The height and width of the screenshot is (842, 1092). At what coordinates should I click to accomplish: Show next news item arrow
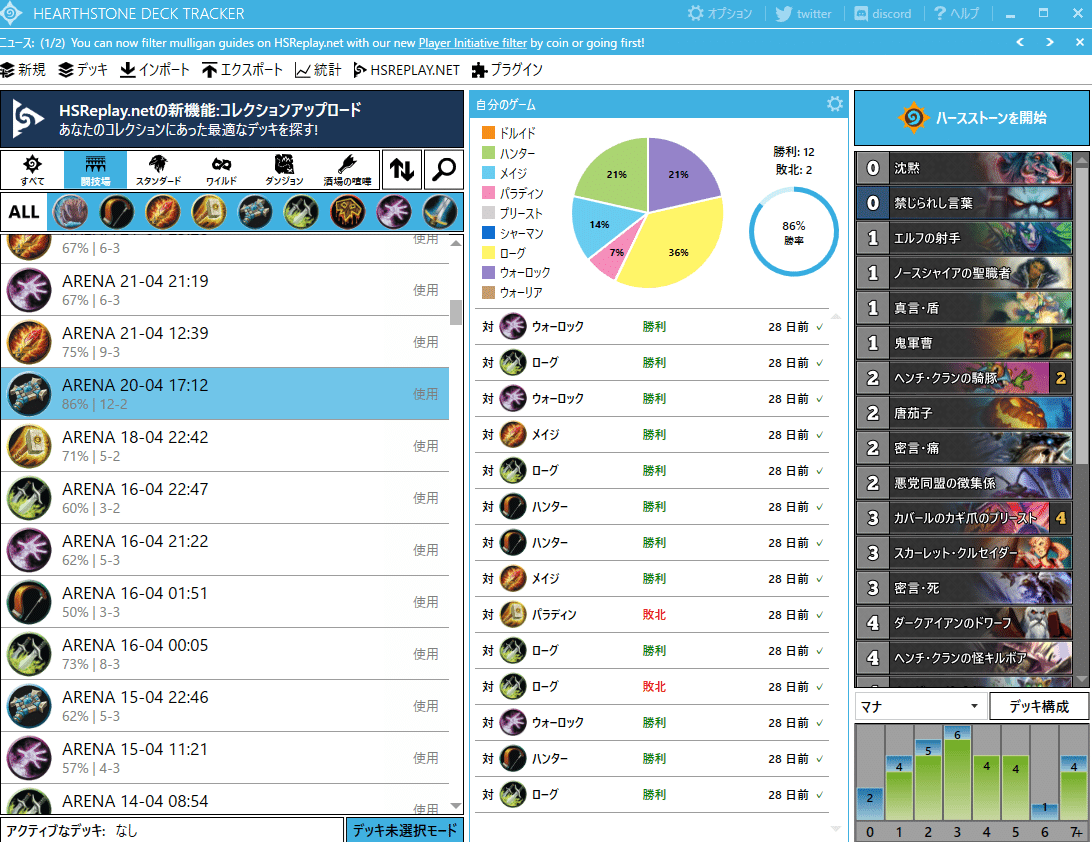[x=1050, y=42]
